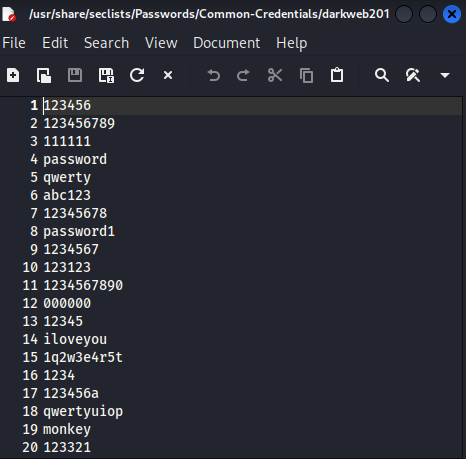466x459 pixels.
Task: Click the clipboard Paste icon
Action: tap(337, 75)
